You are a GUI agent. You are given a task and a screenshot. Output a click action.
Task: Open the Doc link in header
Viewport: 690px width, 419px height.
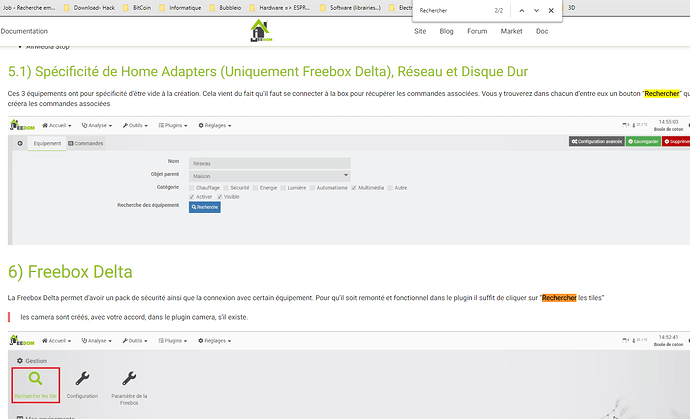point(542,31)
